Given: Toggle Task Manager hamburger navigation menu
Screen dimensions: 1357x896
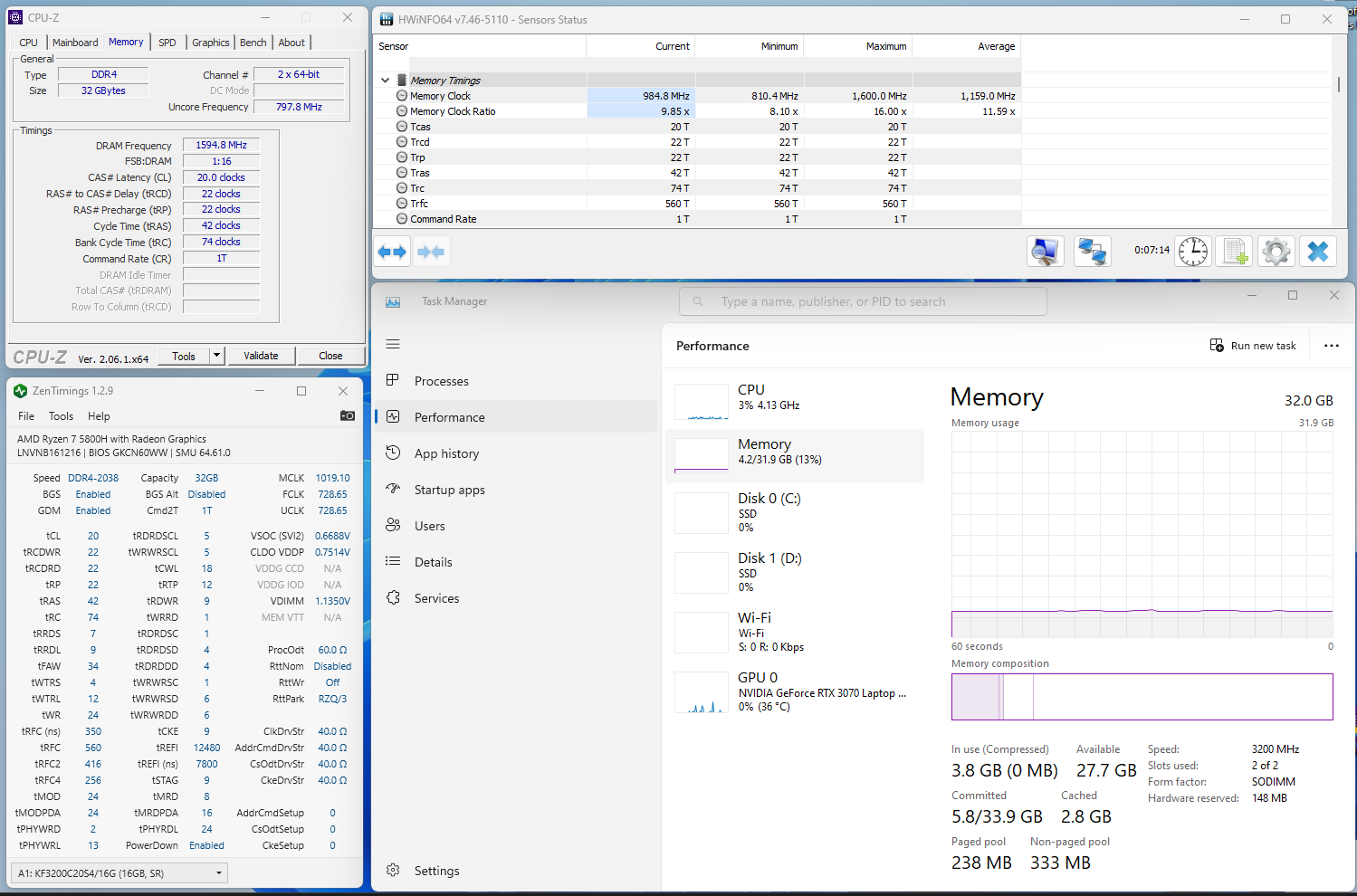Looking at the screenshot, I should click(x=393, y=344).
